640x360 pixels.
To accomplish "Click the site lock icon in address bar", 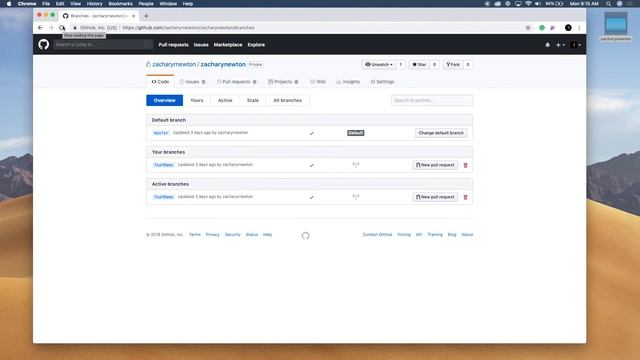I will tap(75, 28).
